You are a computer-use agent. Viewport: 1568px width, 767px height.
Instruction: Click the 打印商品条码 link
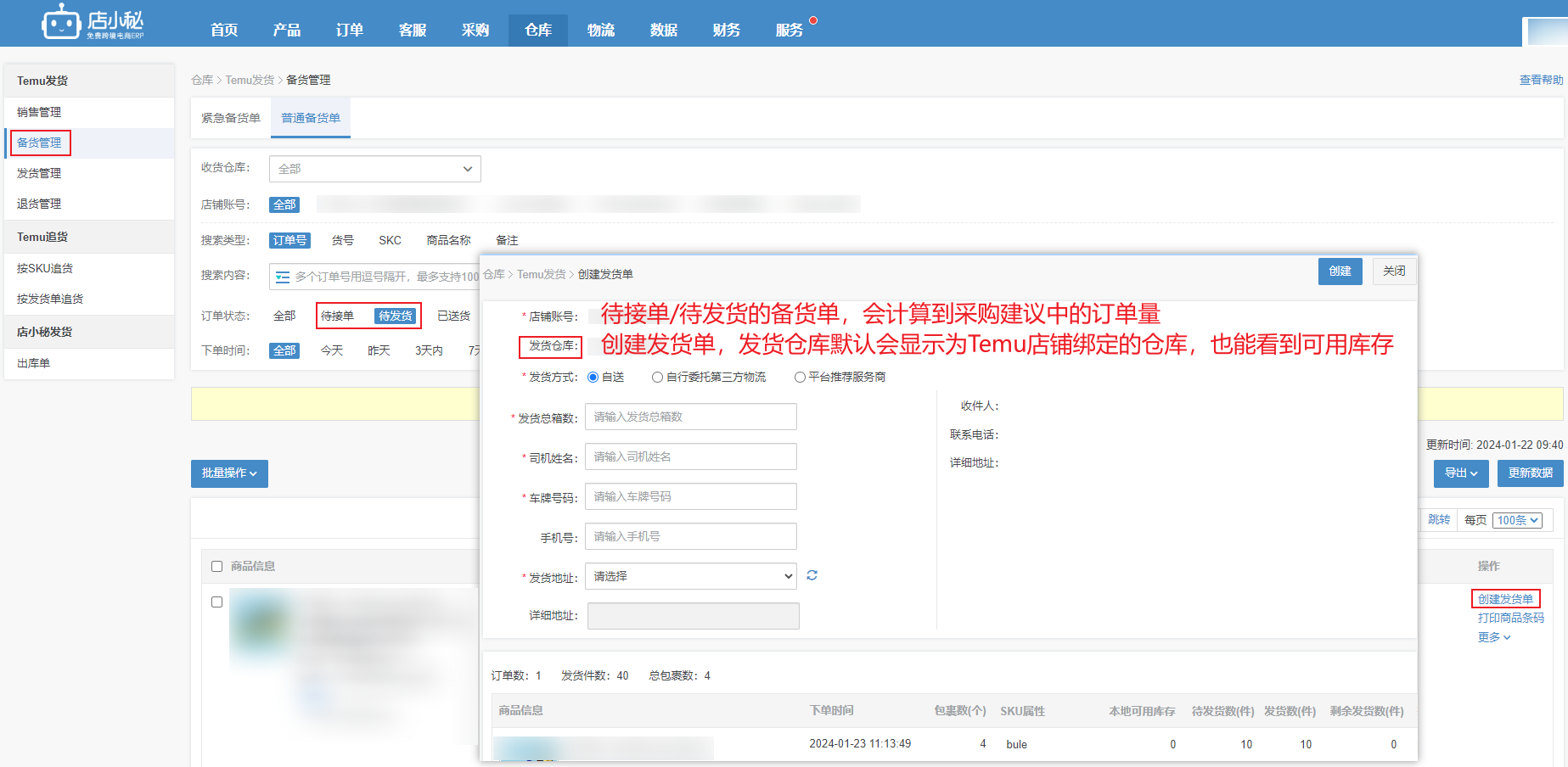point(1511,619)
